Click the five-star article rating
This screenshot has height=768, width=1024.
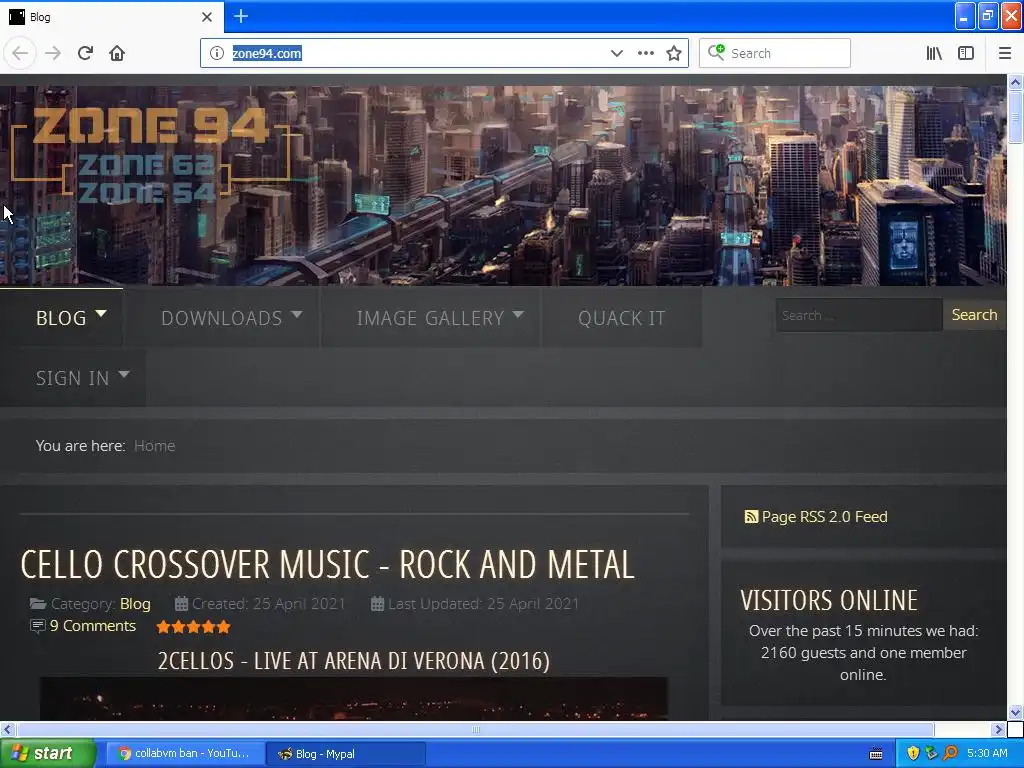click(193, 627)
